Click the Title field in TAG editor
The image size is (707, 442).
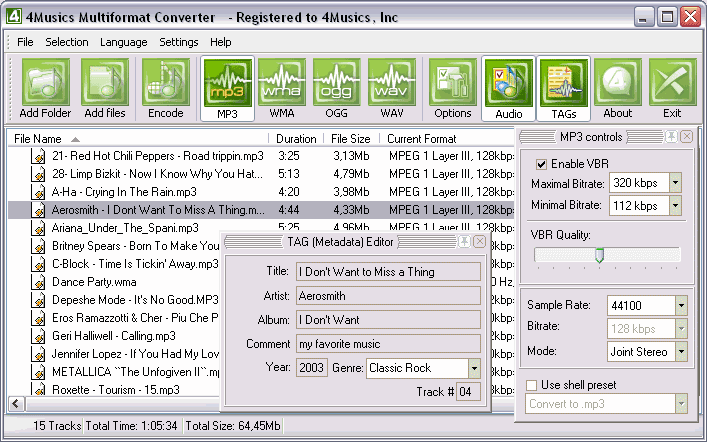(388, 272)
